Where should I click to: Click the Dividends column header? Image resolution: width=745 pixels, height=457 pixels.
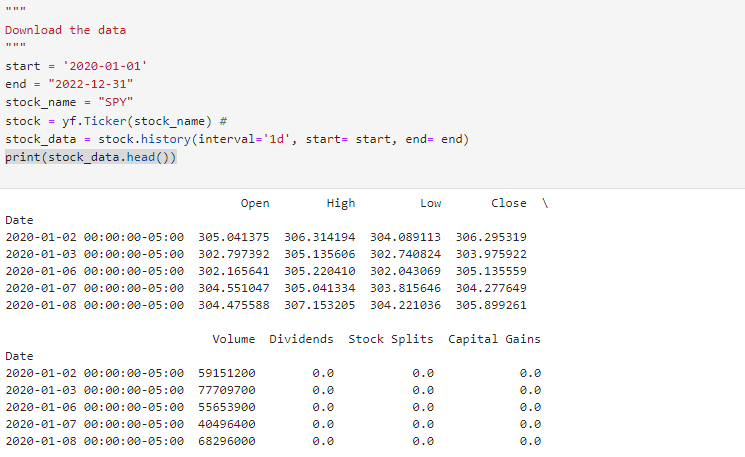301,339
